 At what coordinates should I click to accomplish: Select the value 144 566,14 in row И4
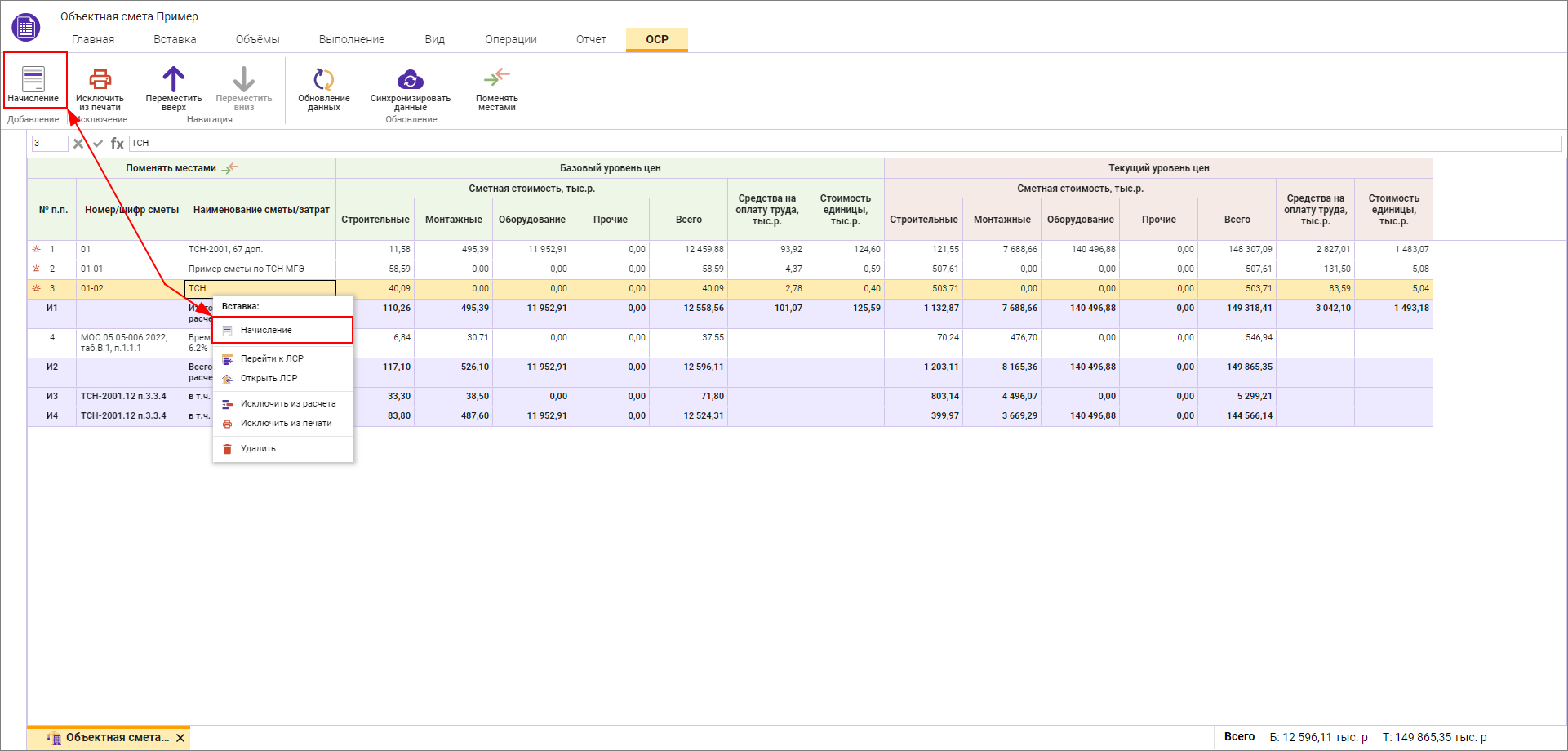[x=1237, y=415]
